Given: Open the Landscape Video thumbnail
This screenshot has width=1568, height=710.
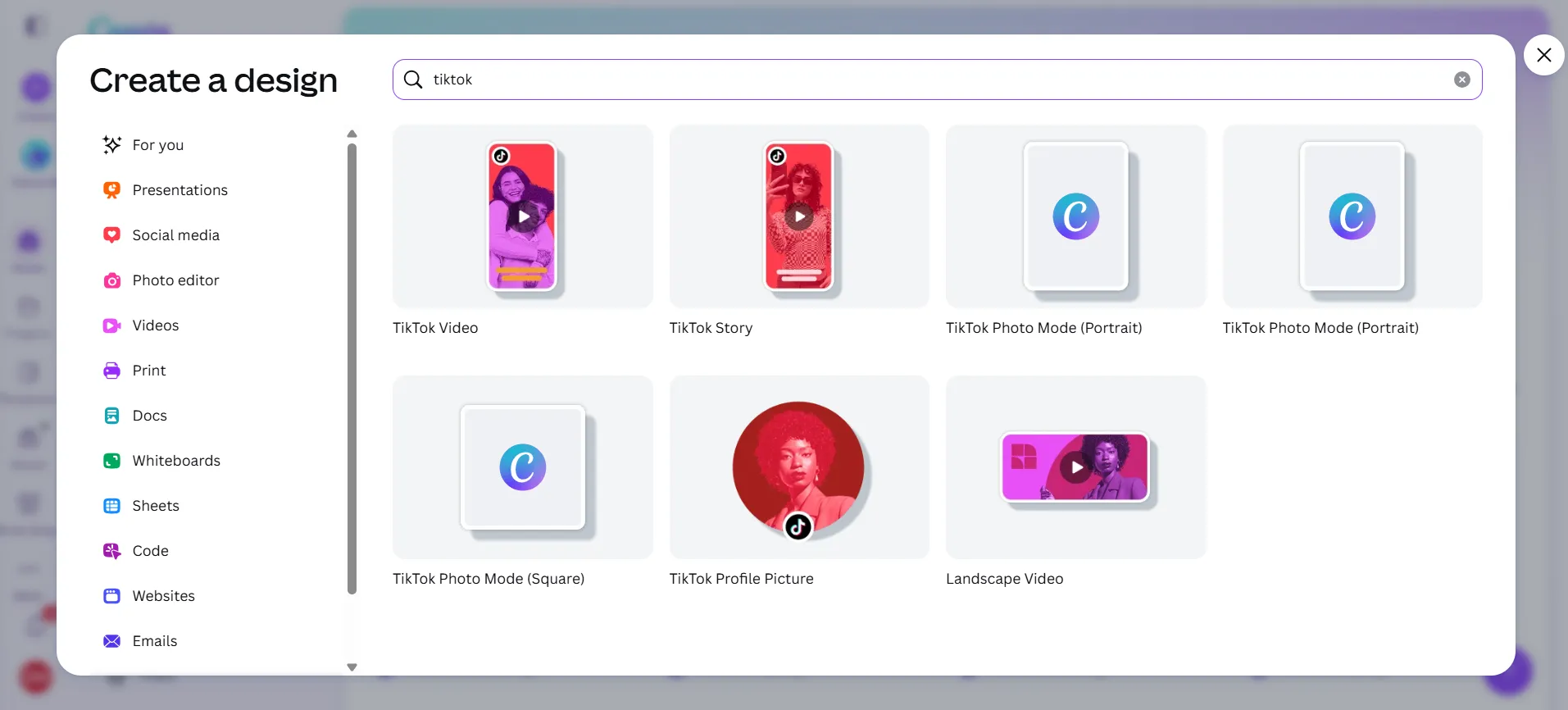Looking at the screenshot, I should coord(1076,467).
